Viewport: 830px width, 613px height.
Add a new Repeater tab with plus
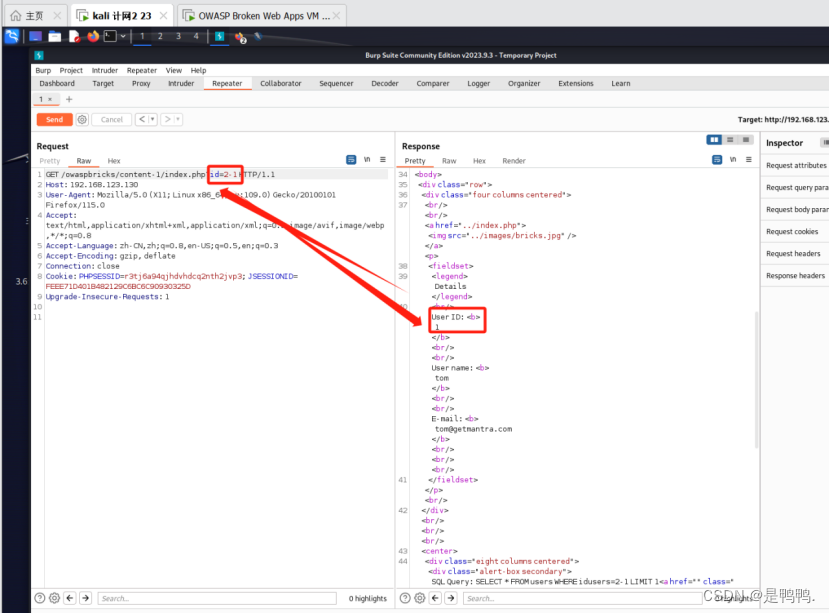click(69, 100)
